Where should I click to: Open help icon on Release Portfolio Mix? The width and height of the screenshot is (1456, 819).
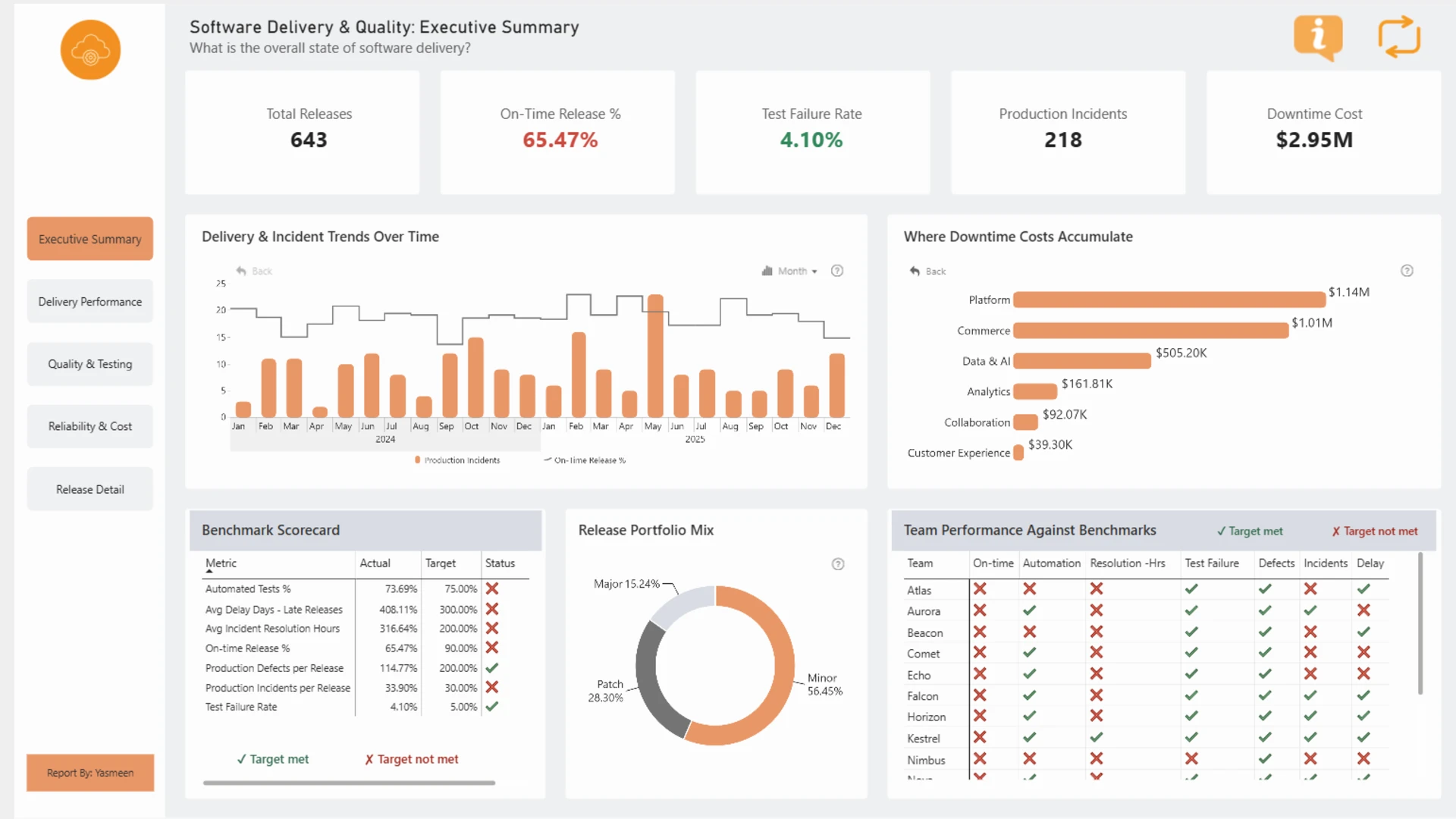(838, 564)
